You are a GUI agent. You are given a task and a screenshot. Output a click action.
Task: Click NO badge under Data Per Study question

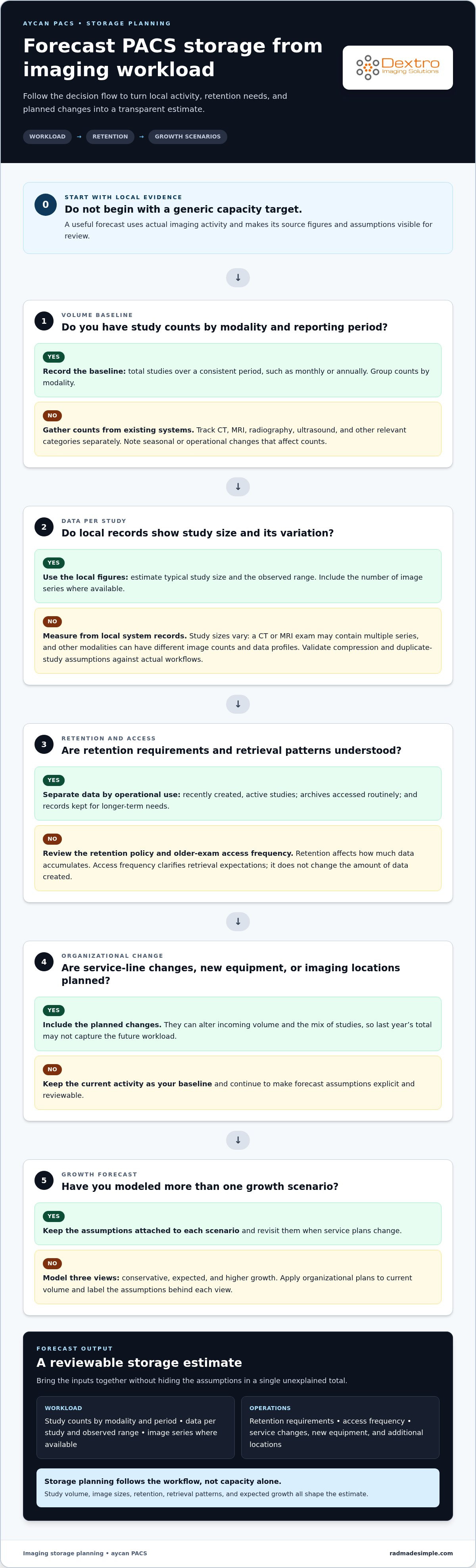(x=52, y=621)
